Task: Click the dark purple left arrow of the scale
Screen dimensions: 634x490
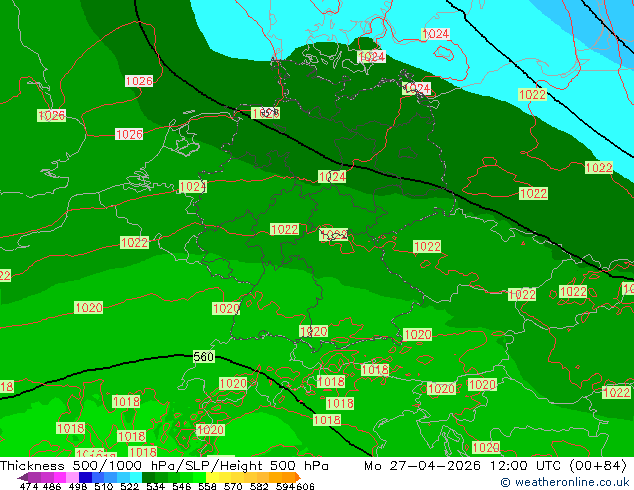Action: click(23, 477)
